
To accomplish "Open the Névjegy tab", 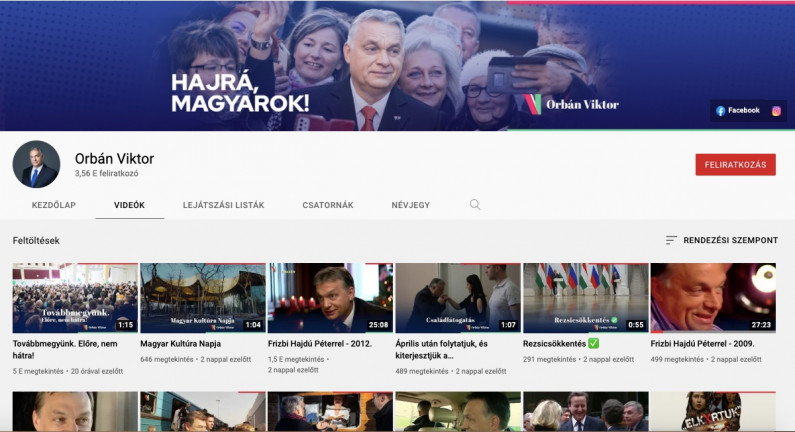I will 410,205.
